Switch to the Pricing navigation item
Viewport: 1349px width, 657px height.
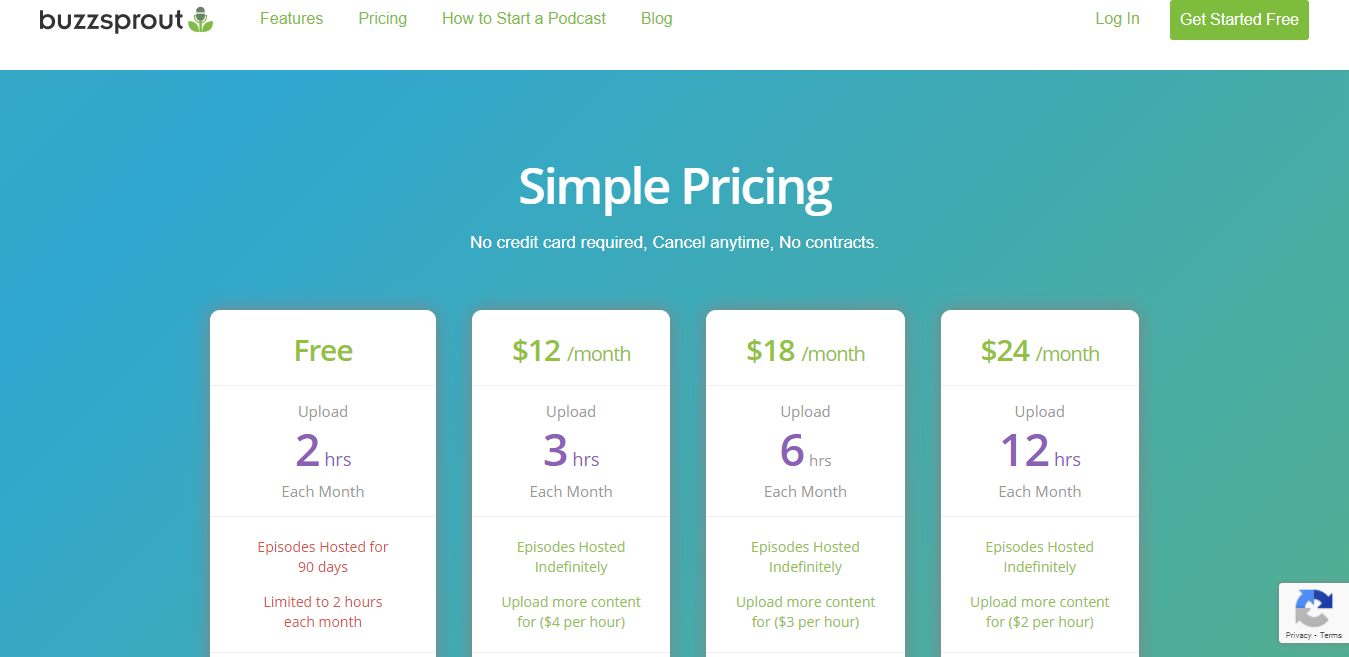[x=382, y=18]
